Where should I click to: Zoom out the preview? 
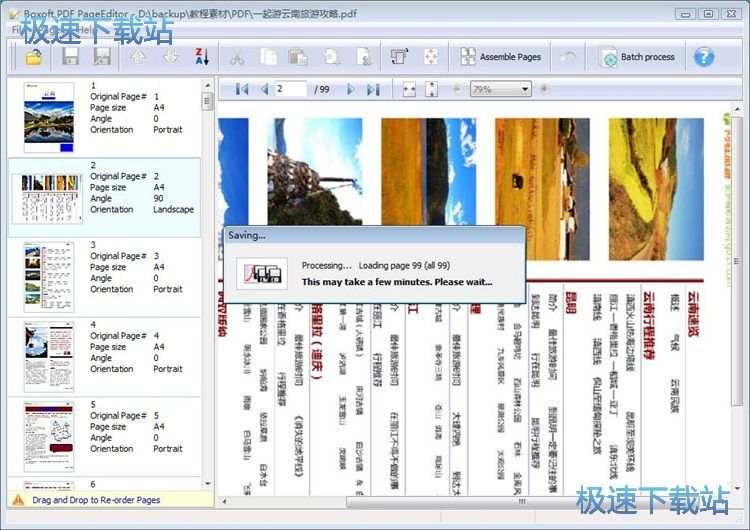pos(457,89)
